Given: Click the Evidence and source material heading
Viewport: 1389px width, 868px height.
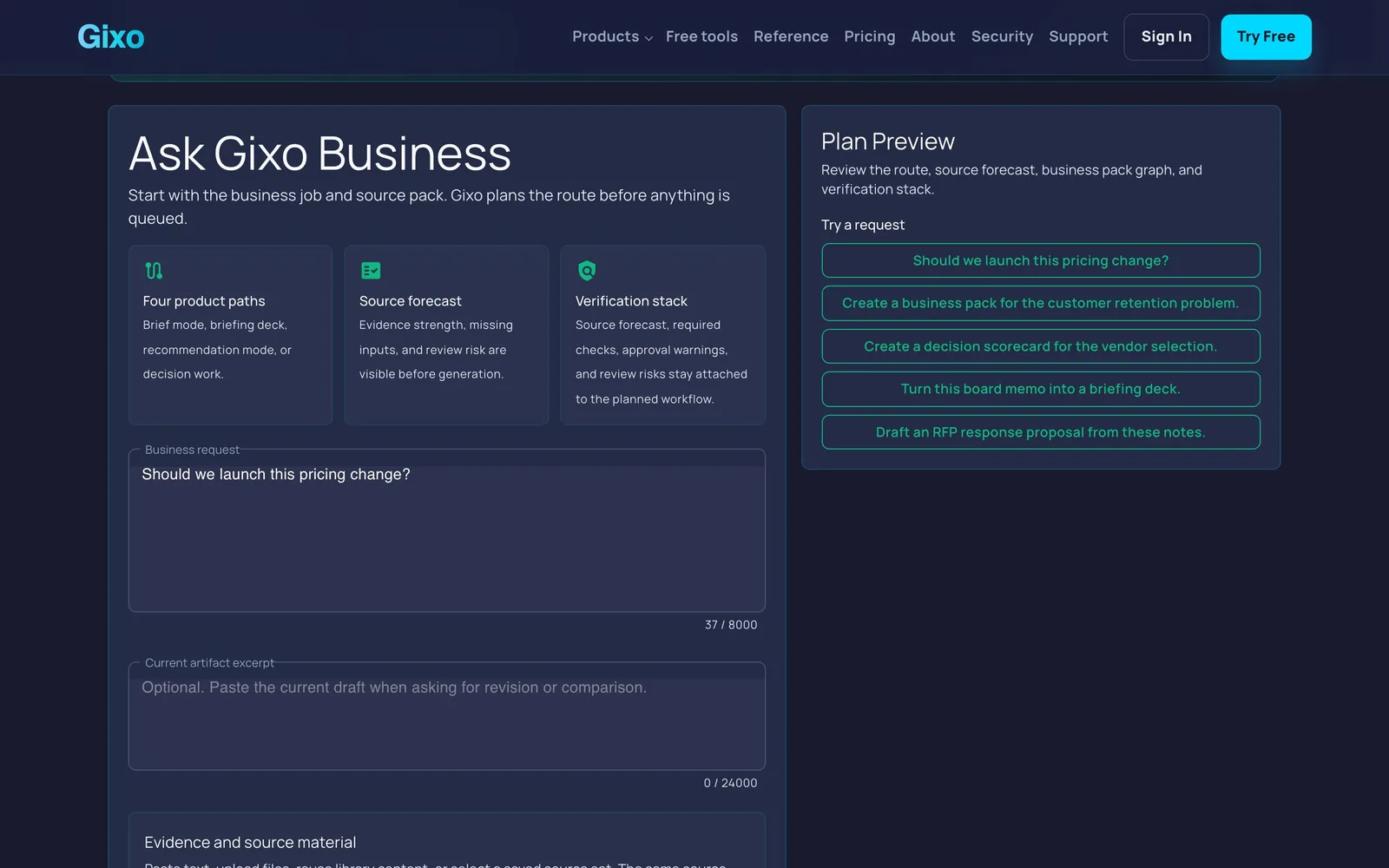Looking at the screenshot, I should point(250,843).
